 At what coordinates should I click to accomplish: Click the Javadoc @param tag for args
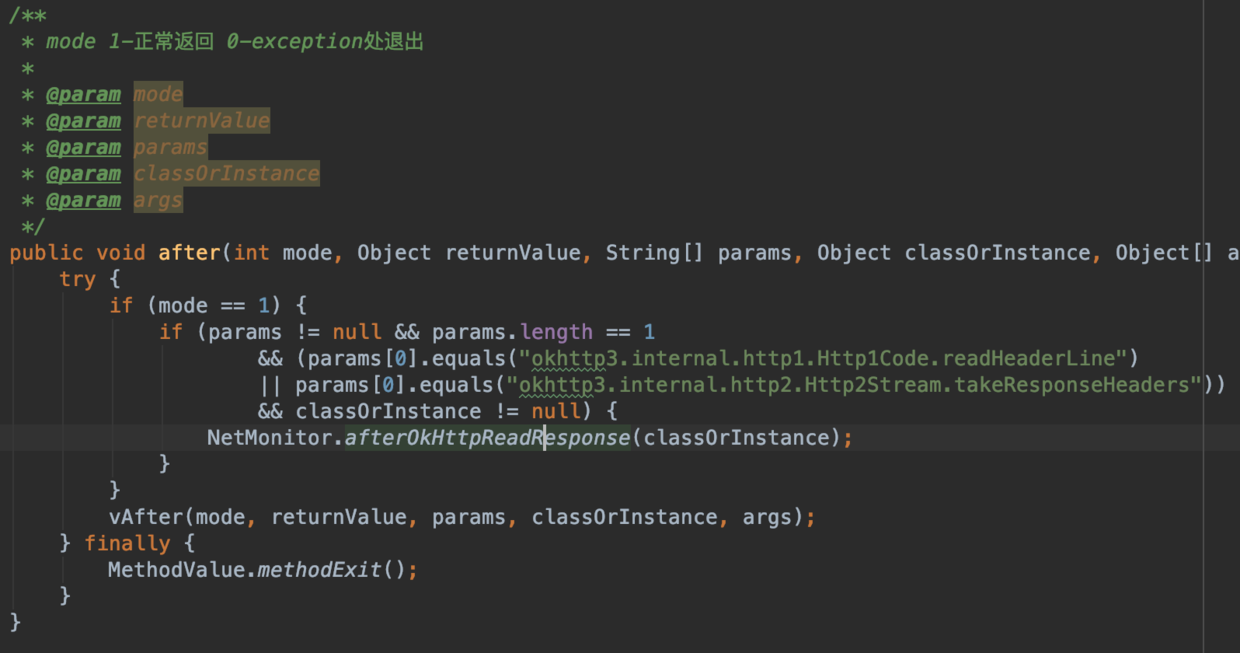pos(83,201)
